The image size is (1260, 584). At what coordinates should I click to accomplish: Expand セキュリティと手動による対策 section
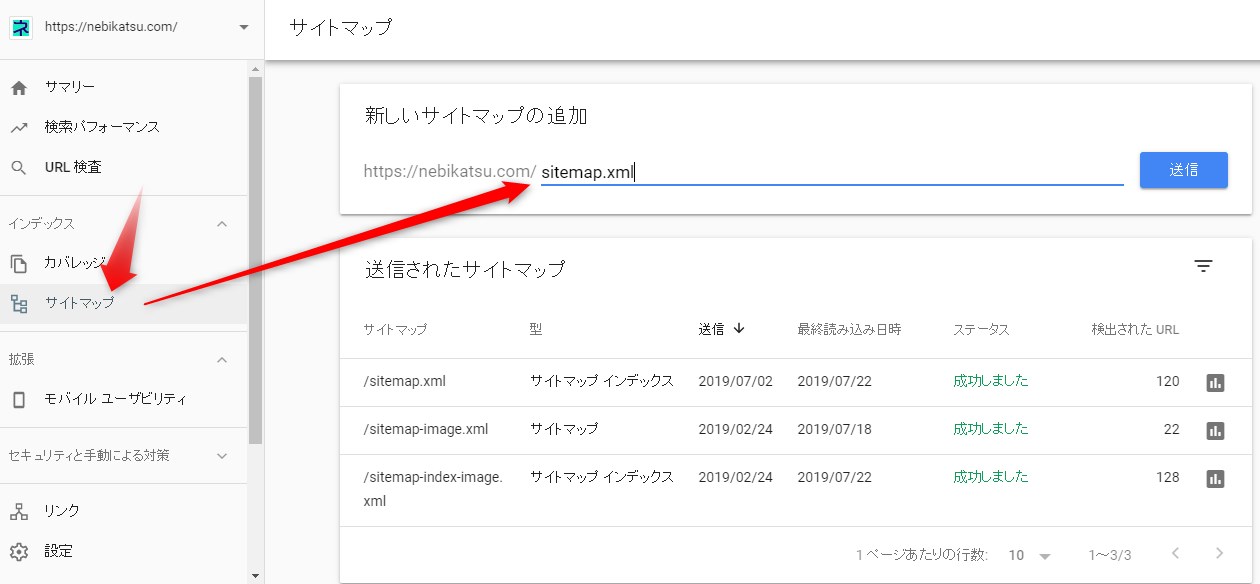pos(222,456)
